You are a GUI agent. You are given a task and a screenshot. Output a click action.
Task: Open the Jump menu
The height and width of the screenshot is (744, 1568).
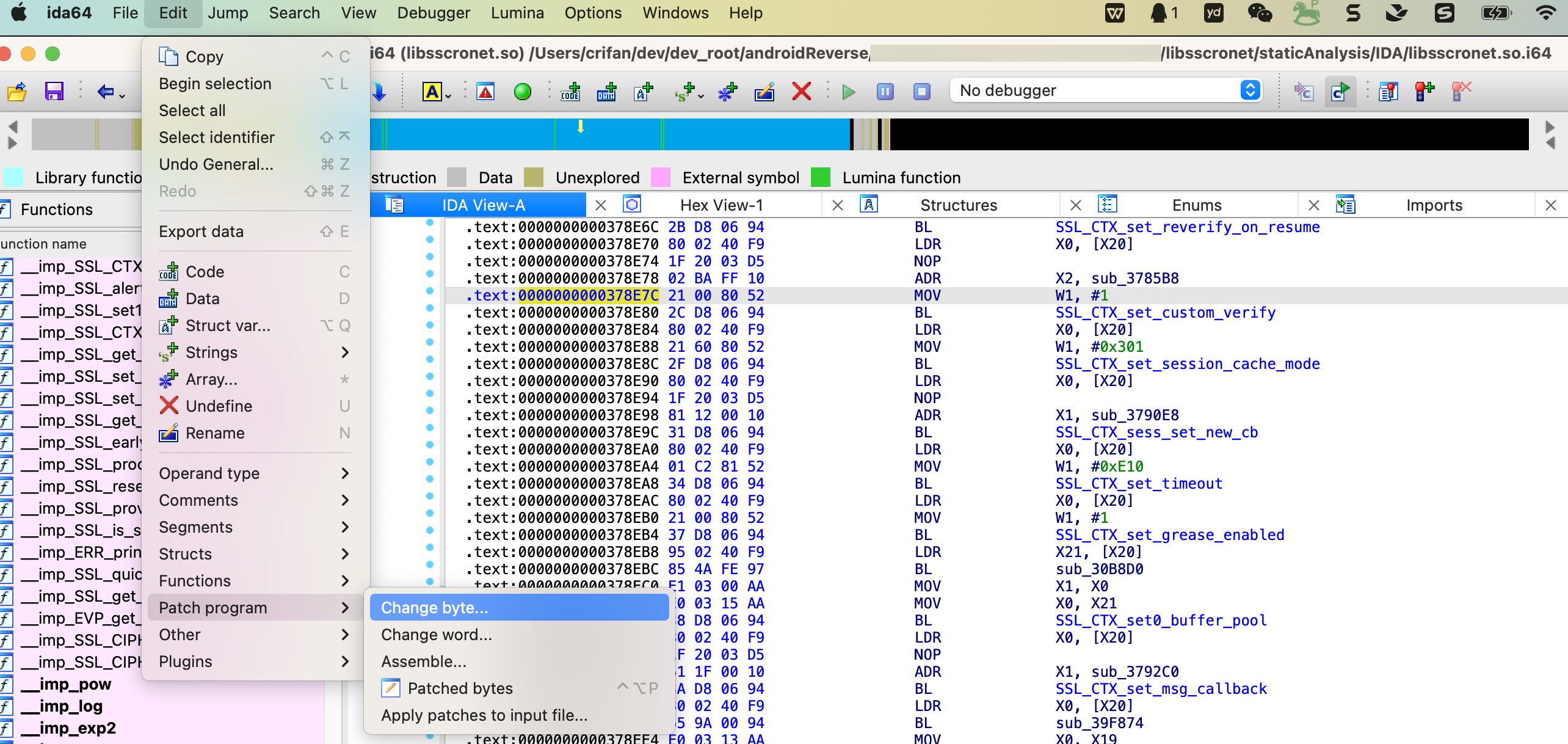tap(228, 13)
